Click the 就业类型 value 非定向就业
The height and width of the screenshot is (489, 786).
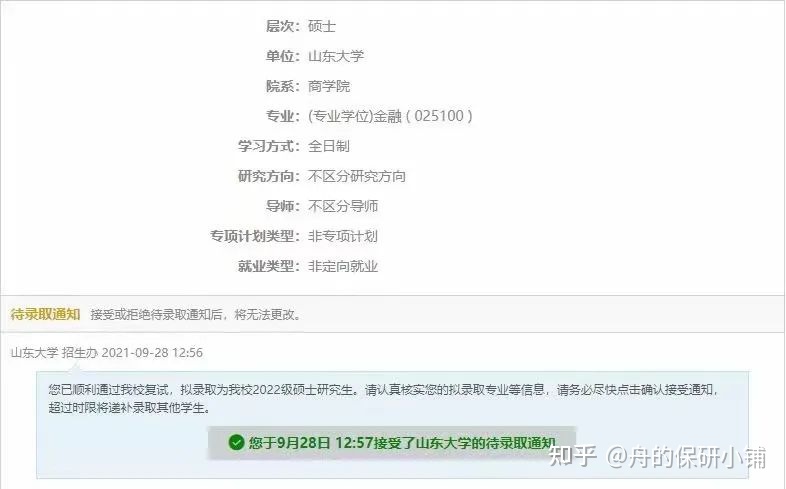click(342, 266)
